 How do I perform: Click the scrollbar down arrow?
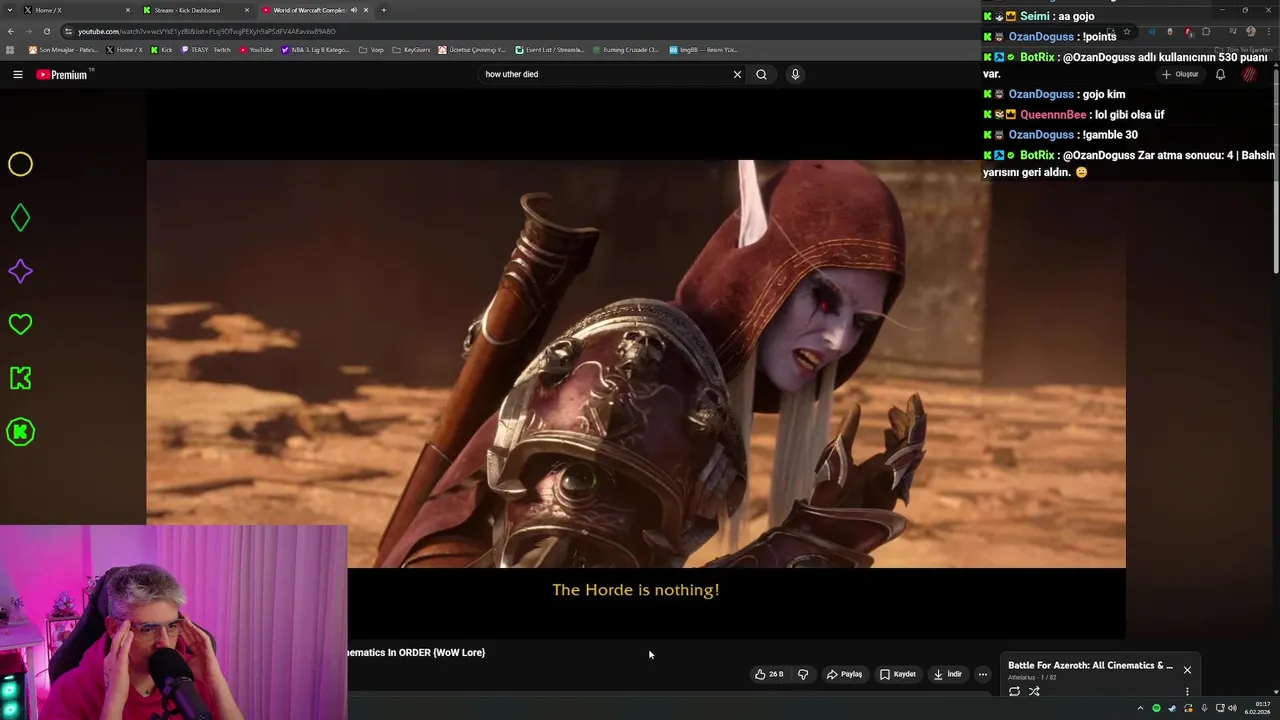coord(1276,692)
